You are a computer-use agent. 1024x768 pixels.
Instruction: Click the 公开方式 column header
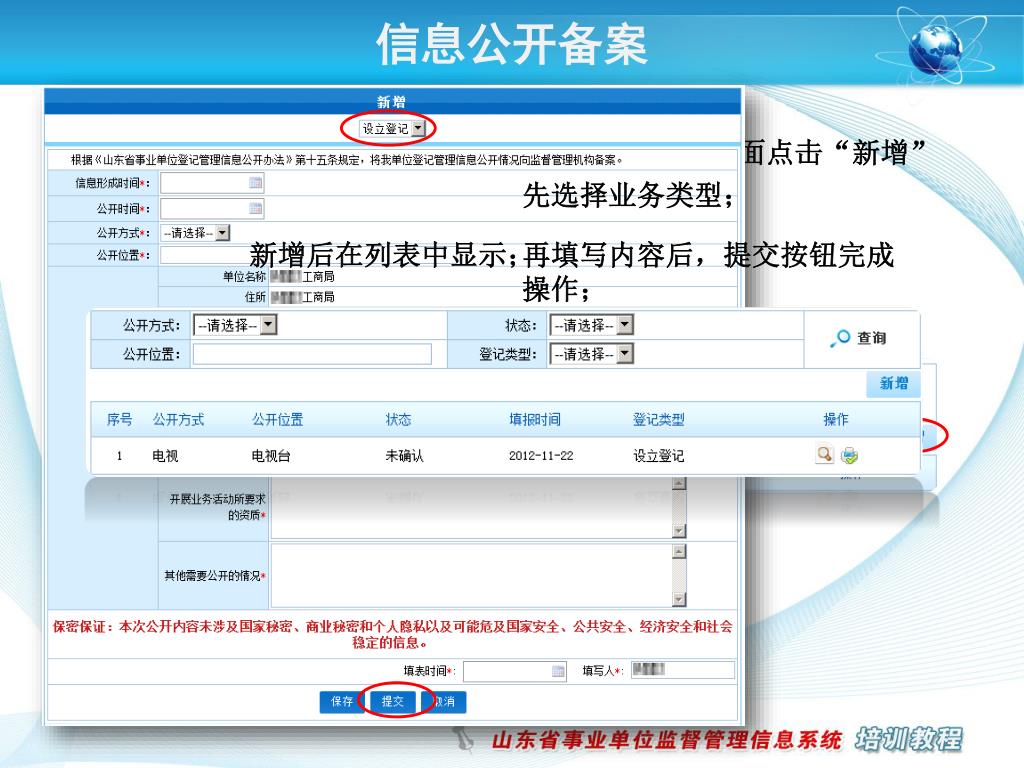tap(178, 419)
